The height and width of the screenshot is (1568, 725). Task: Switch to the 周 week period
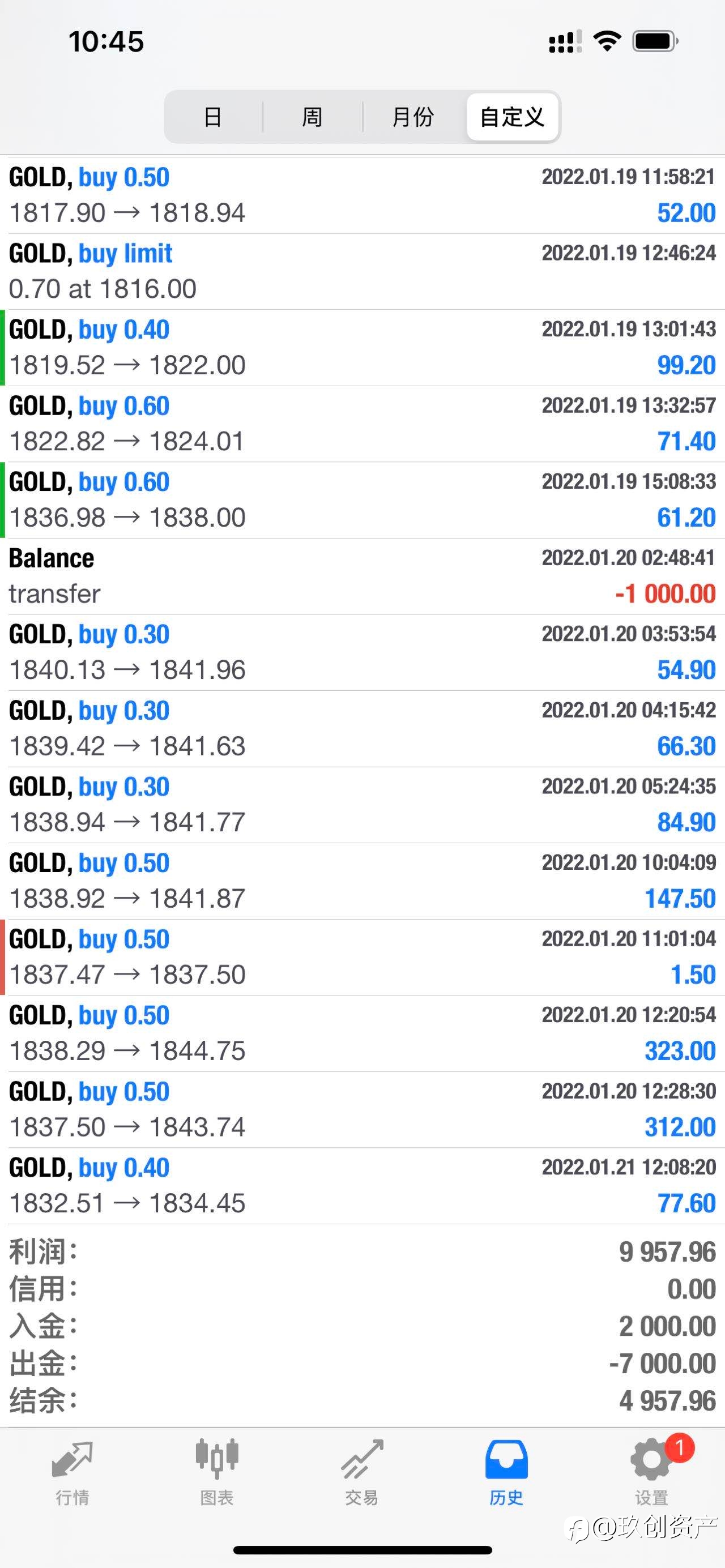(312, 117)
